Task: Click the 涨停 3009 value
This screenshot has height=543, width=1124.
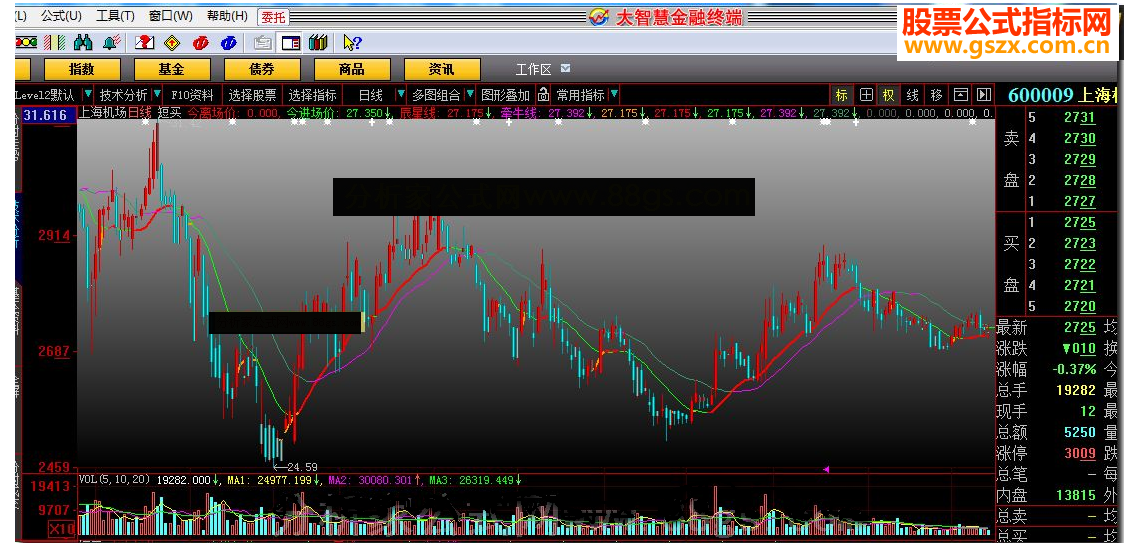Action: (x=1080, y=453)
